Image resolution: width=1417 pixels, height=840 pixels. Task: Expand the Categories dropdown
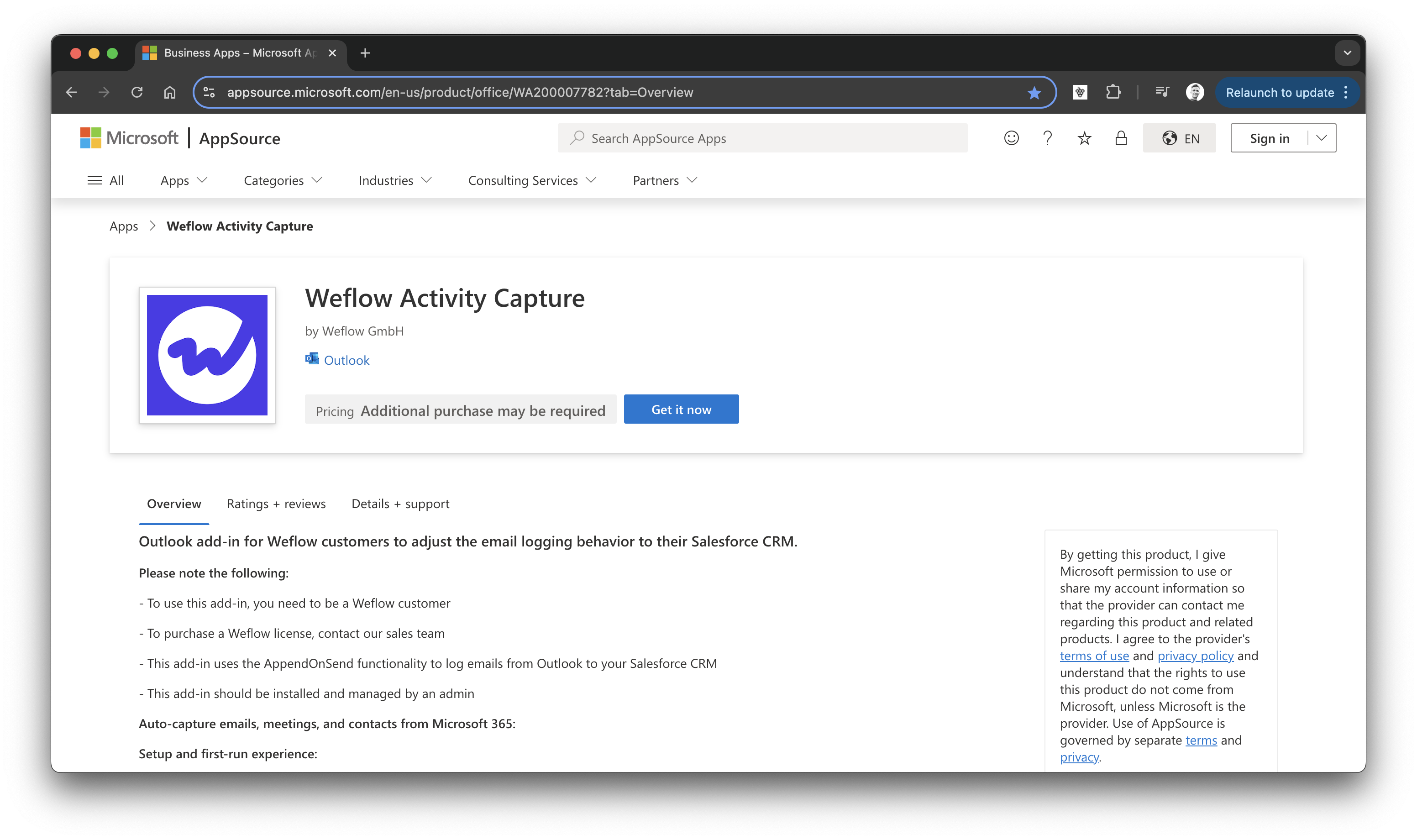coord(283,180)
